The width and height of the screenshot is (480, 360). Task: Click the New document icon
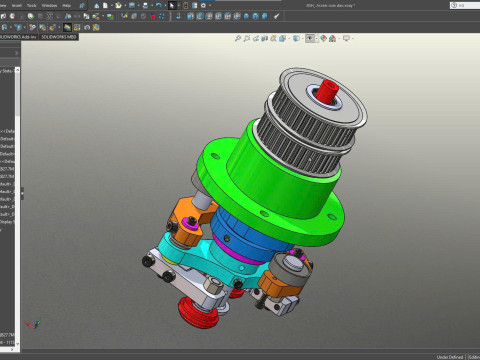point(105,6)
